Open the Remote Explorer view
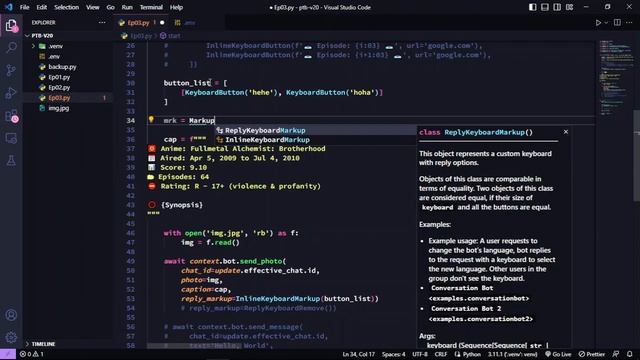 point(11,138)
